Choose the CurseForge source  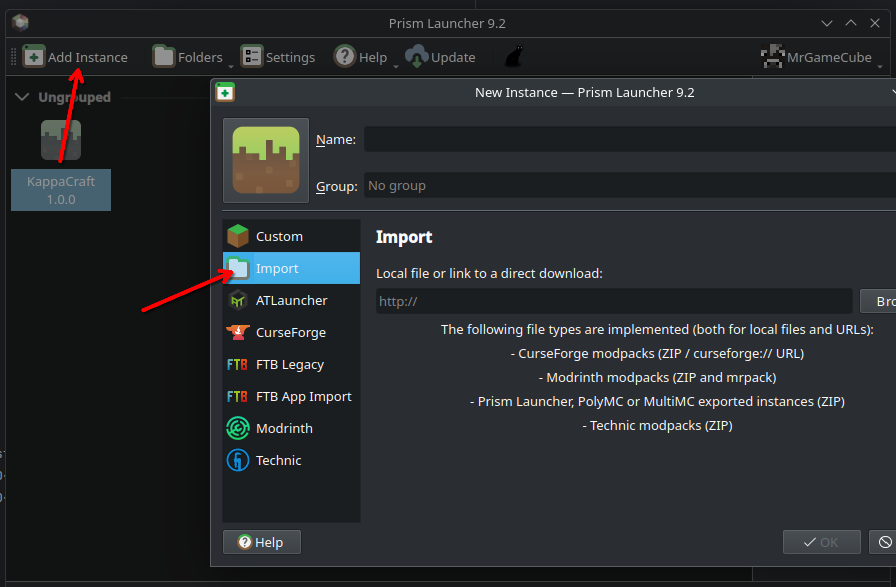(x=290, y=332)
